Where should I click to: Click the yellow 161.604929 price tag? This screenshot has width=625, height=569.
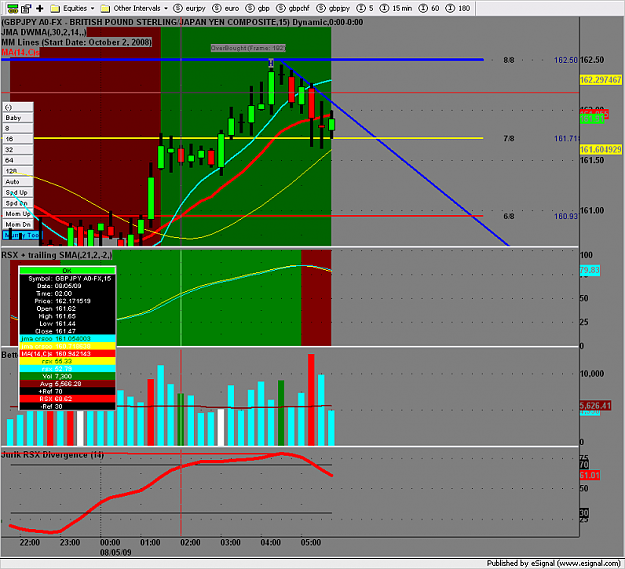click(601, 150)
